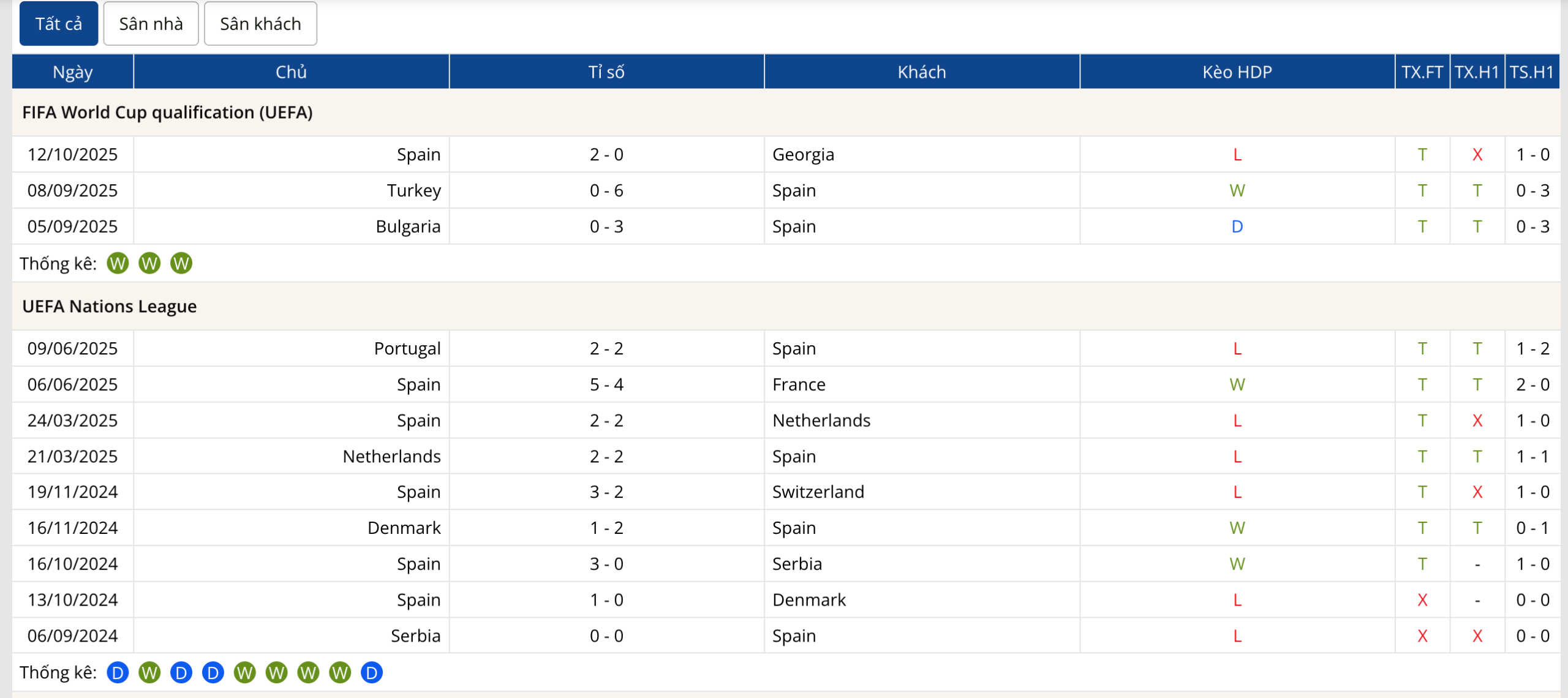Click the TS.H1 column header
Image resolution: width=1568 pixels, height=698 pixels.
(1534, 72)
